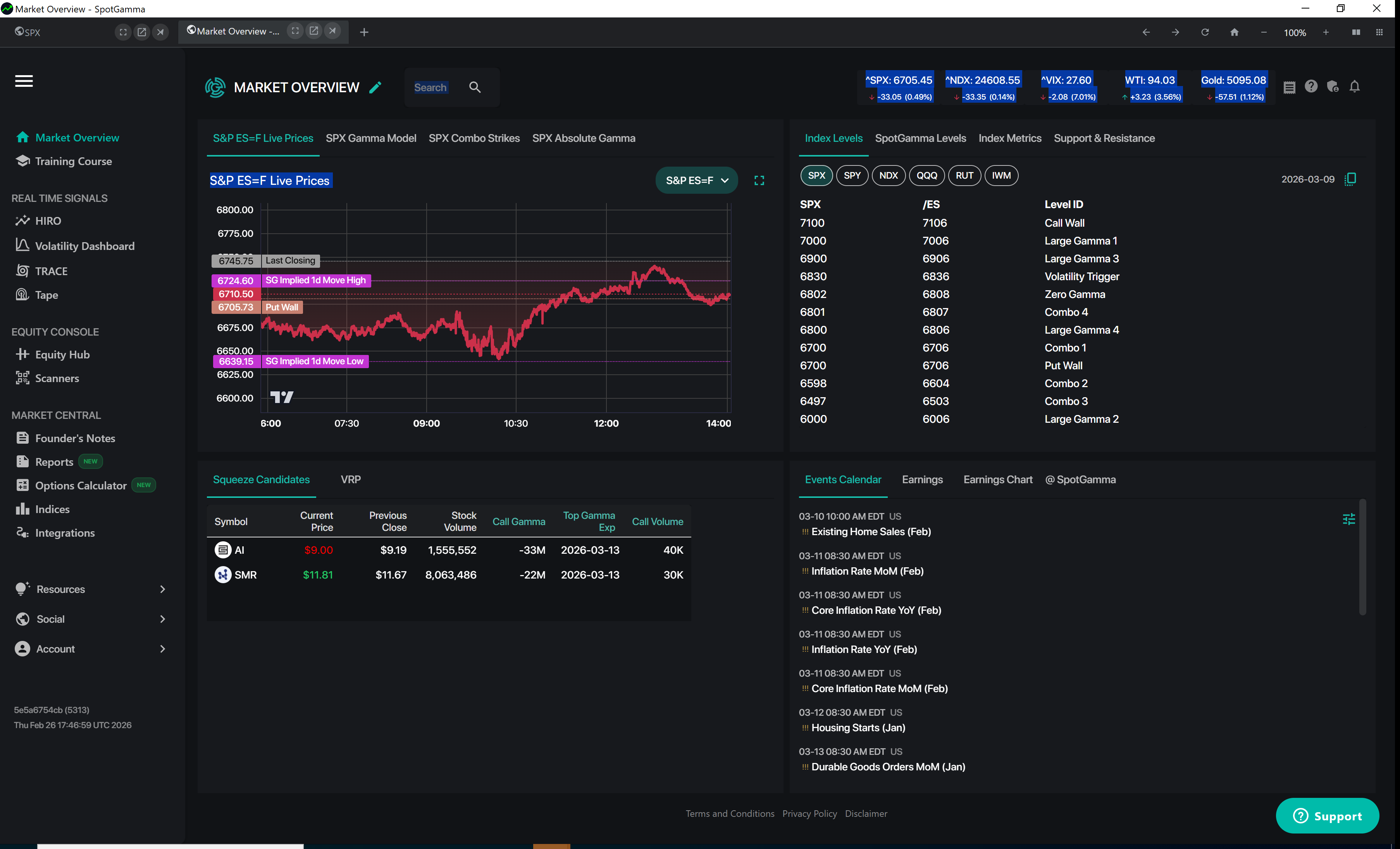Copy index levels using the date-side icon
The width and height of the screenshot is (1400, 849).
point(1350,179)
